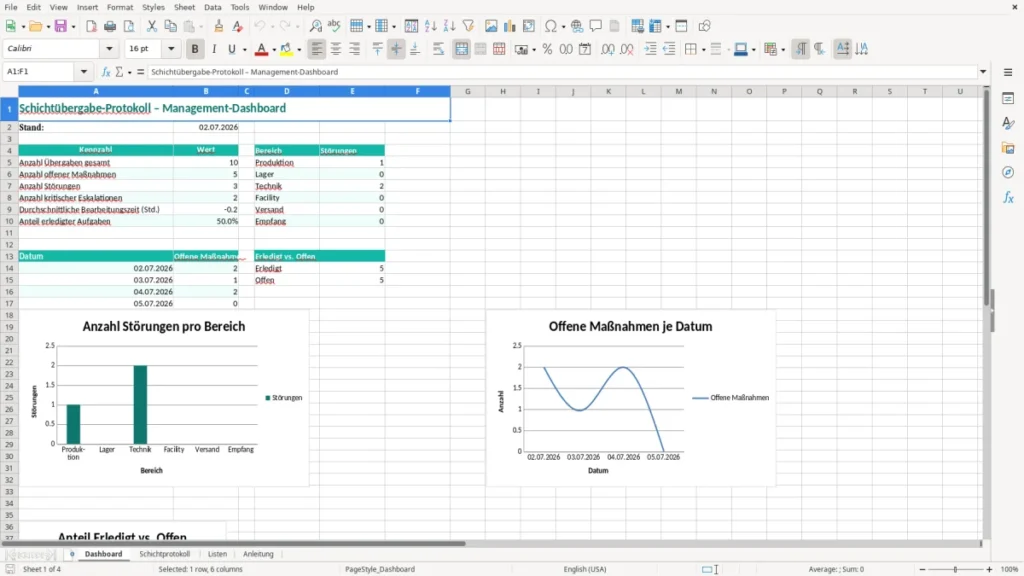This screenshot has width=1024, height=576.
Task: Open the Function Wizard fx icon
Action: tap(106, 72)
